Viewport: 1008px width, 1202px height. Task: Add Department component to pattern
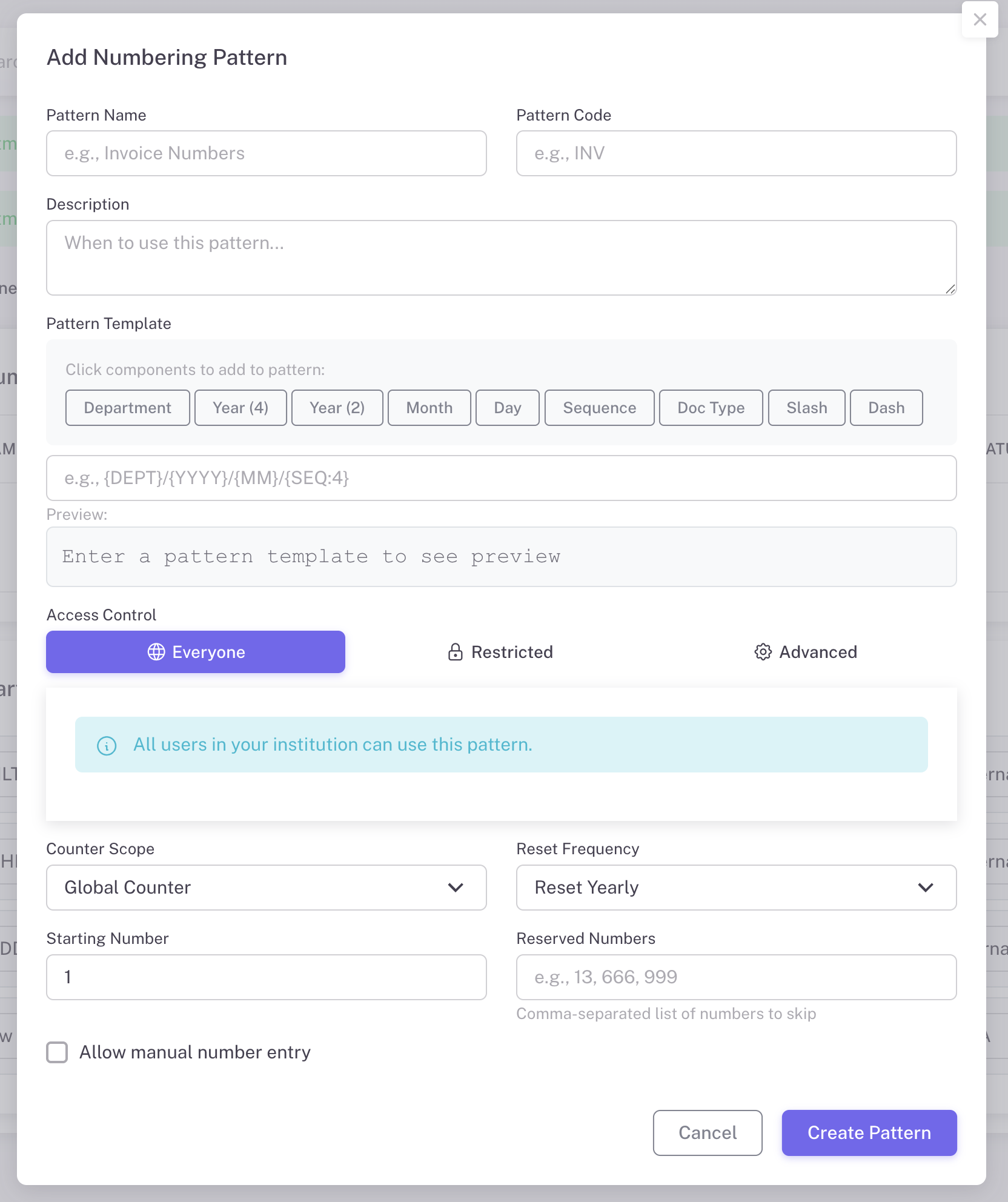coord(127,408)
